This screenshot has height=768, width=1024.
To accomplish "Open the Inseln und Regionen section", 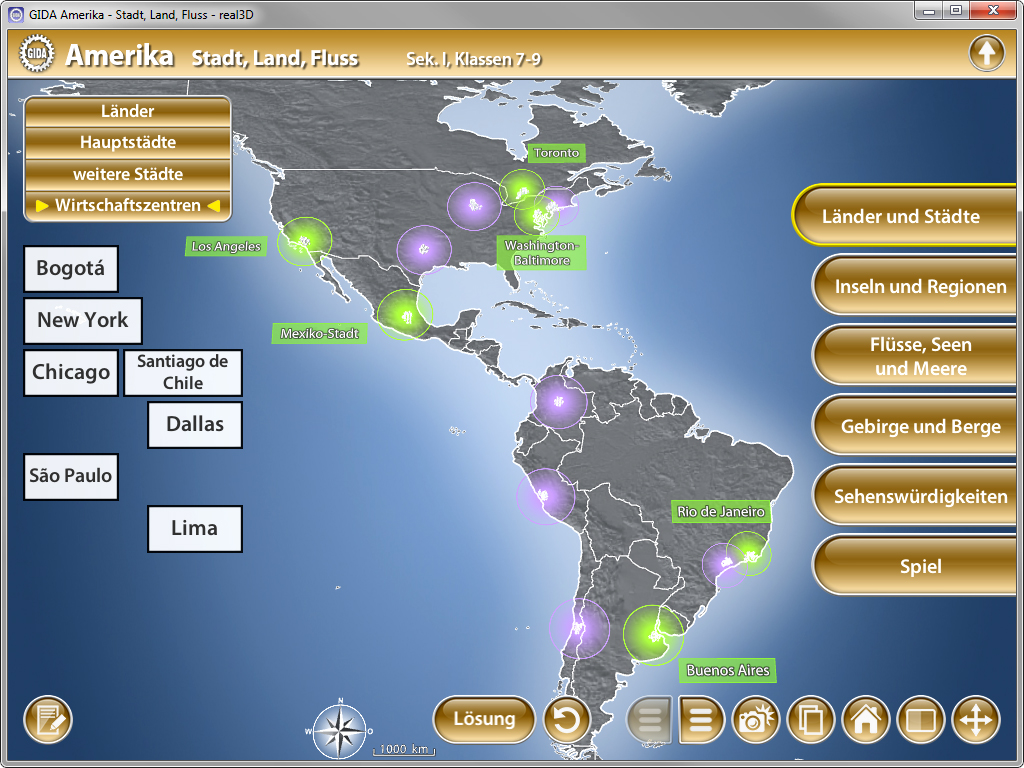I will point(920,287).
